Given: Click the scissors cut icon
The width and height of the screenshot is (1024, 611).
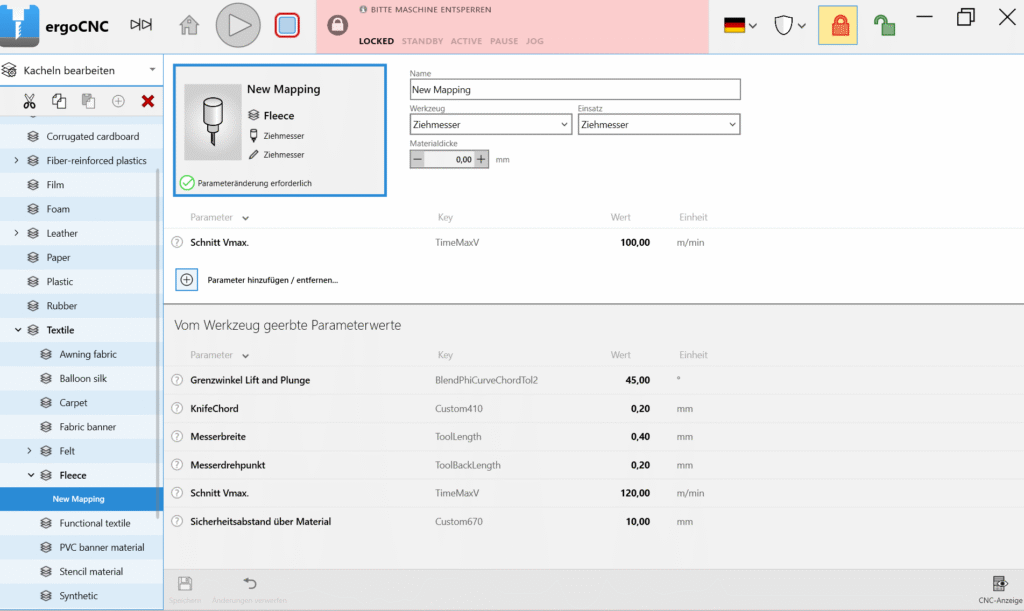Looking at the screenshot, I should pos(29,101).
